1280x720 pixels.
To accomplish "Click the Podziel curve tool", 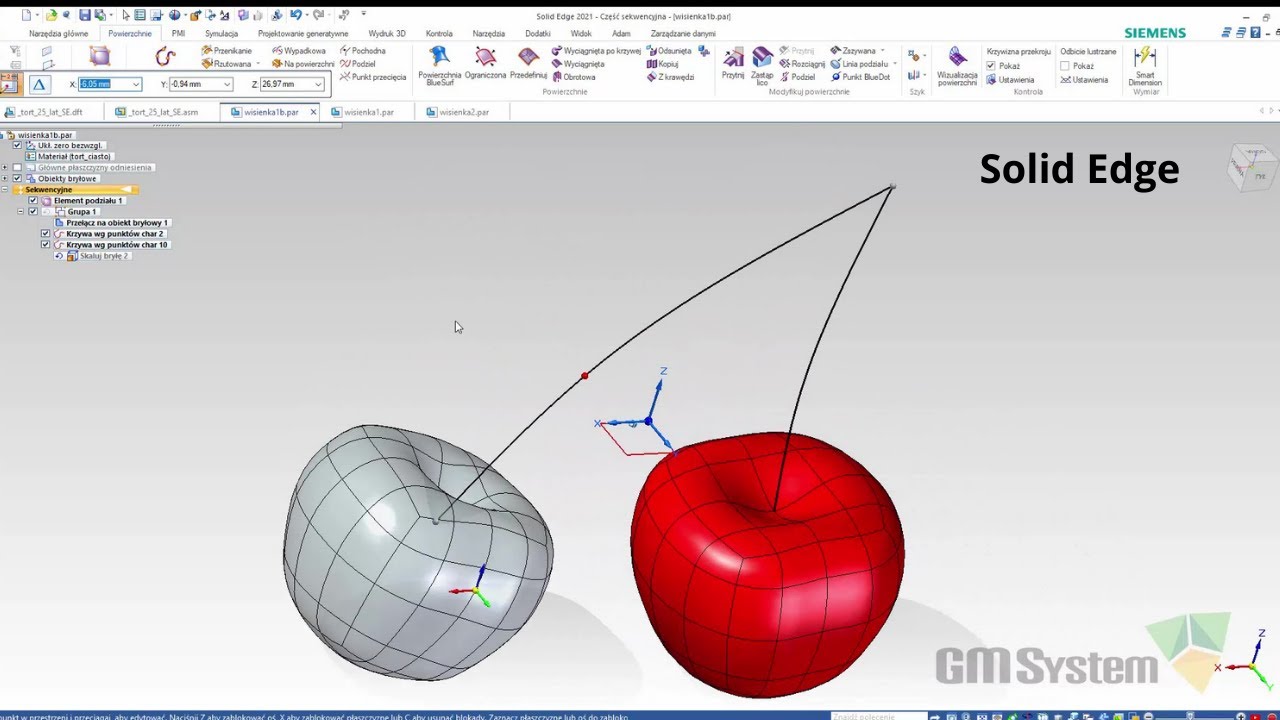I will [358, 64].
